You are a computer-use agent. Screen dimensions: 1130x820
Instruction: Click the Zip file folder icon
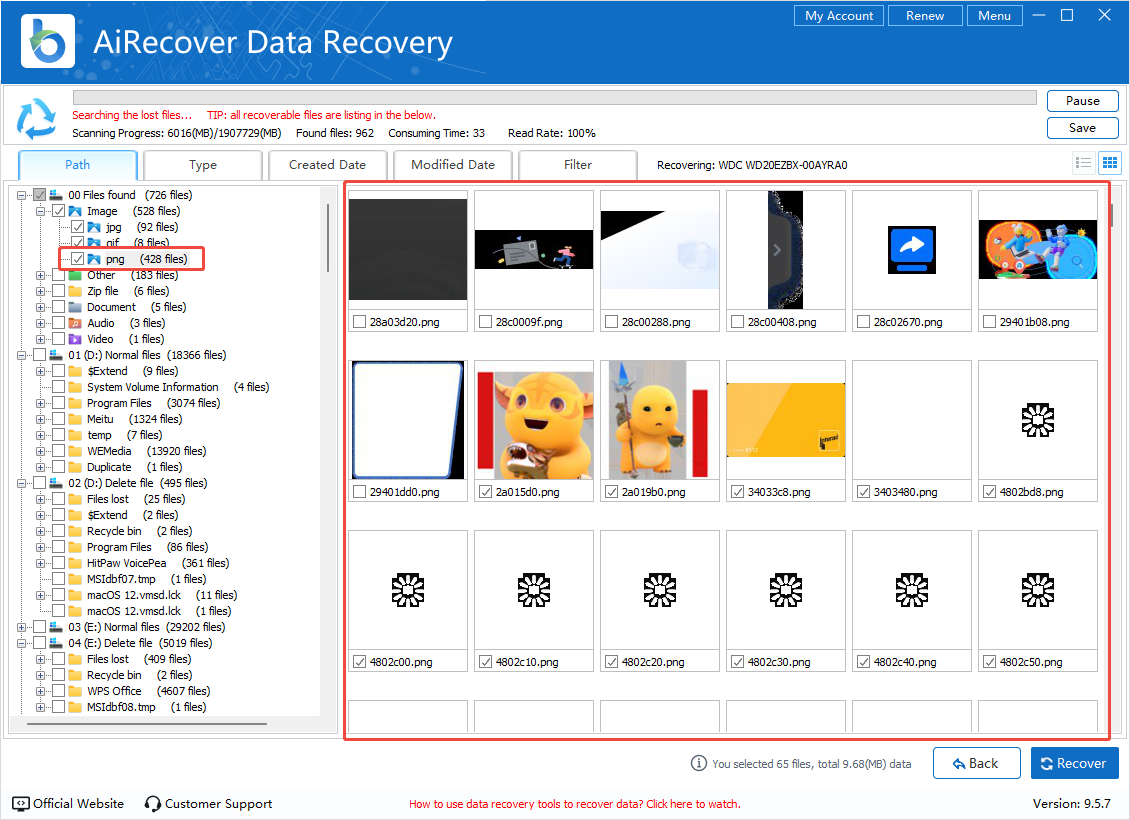click(75, 291)
